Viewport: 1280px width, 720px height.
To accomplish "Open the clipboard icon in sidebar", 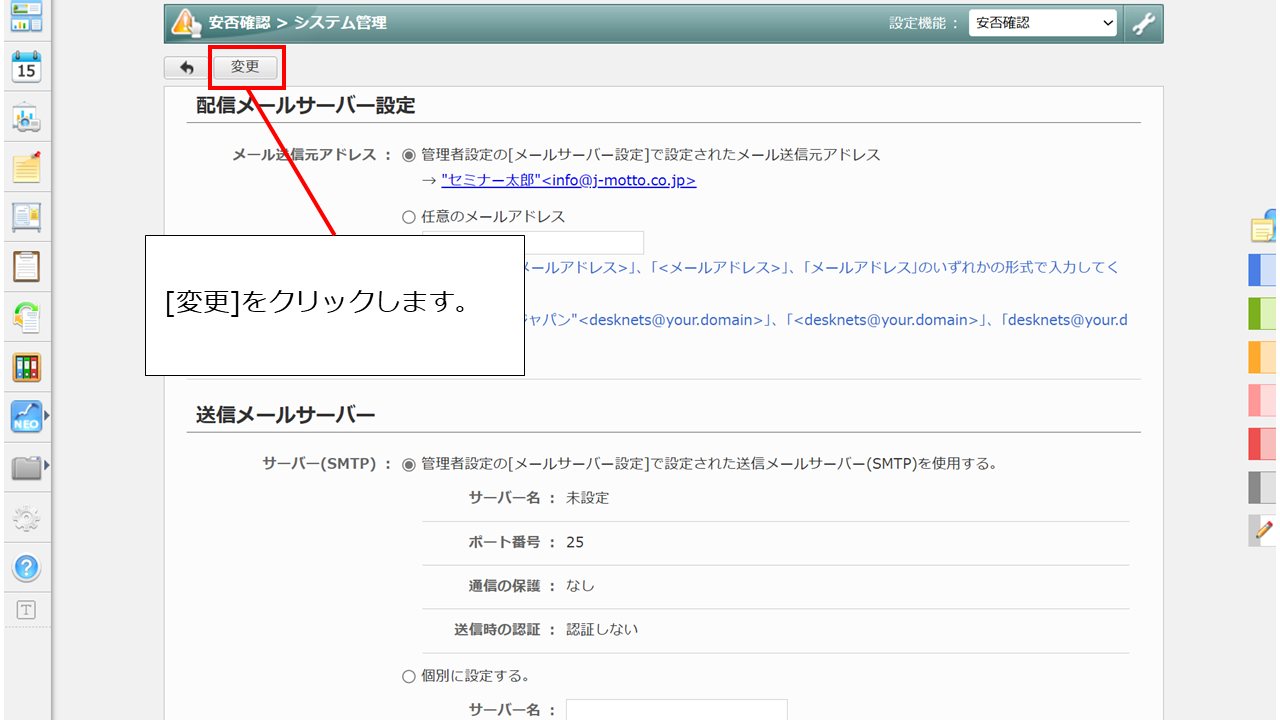I will (26, 267).
